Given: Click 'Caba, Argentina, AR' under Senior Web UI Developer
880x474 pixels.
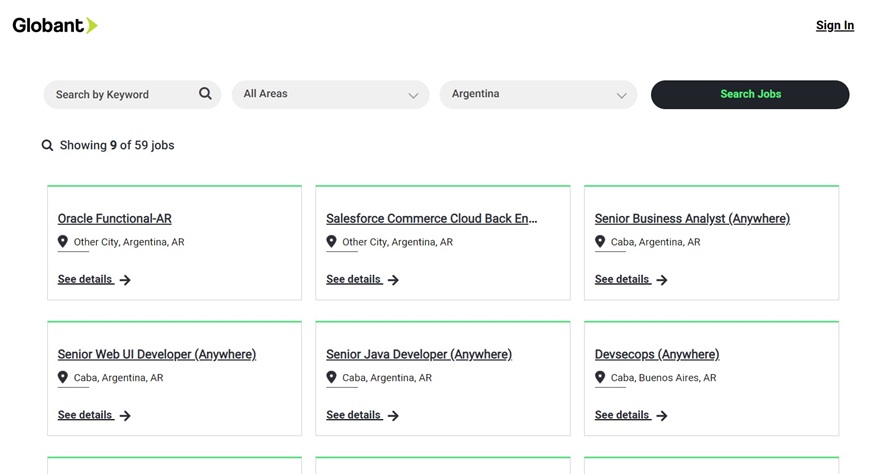Looking at the screenshot, I should click(118, 378).
